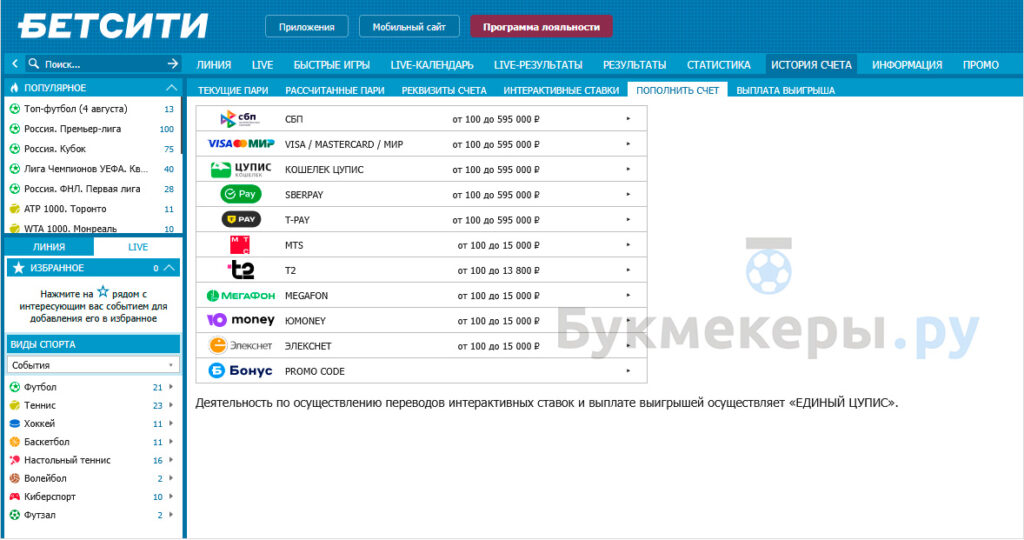
Task: Expand the T-PAY row arrow
Action: point(628,219)
